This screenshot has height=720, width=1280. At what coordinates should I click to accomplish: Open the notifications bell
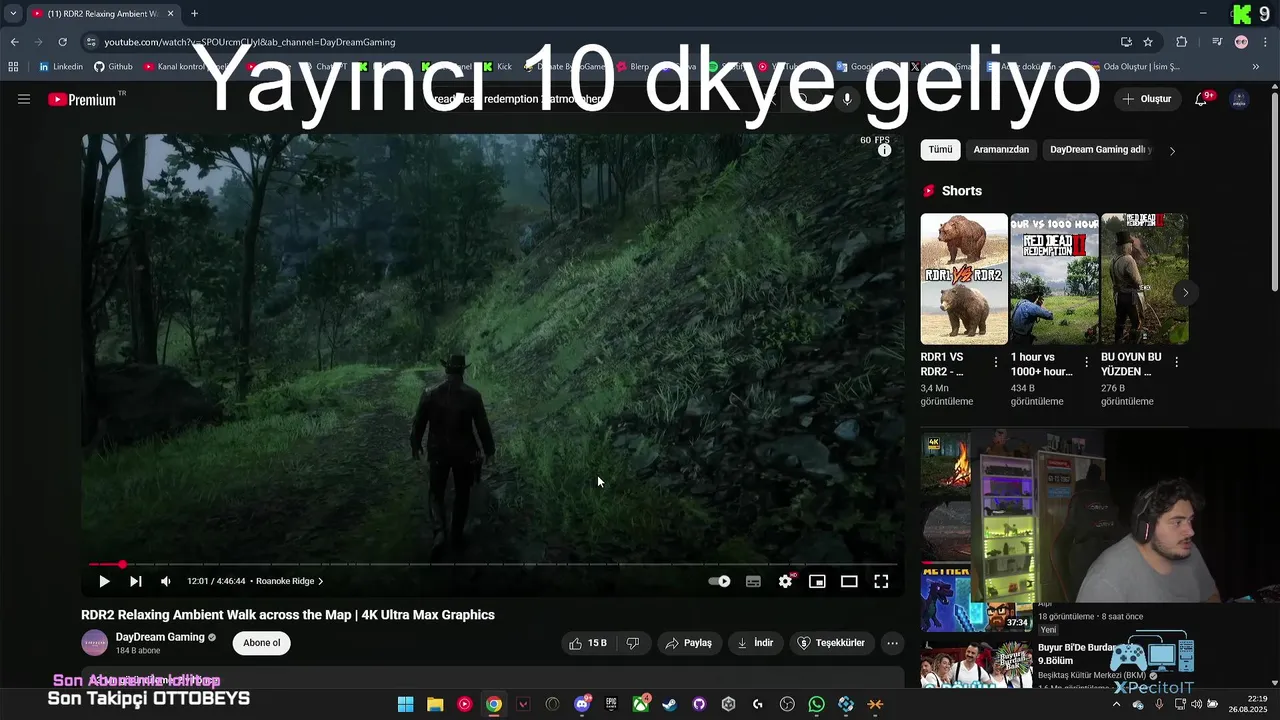coord(1201,99)
